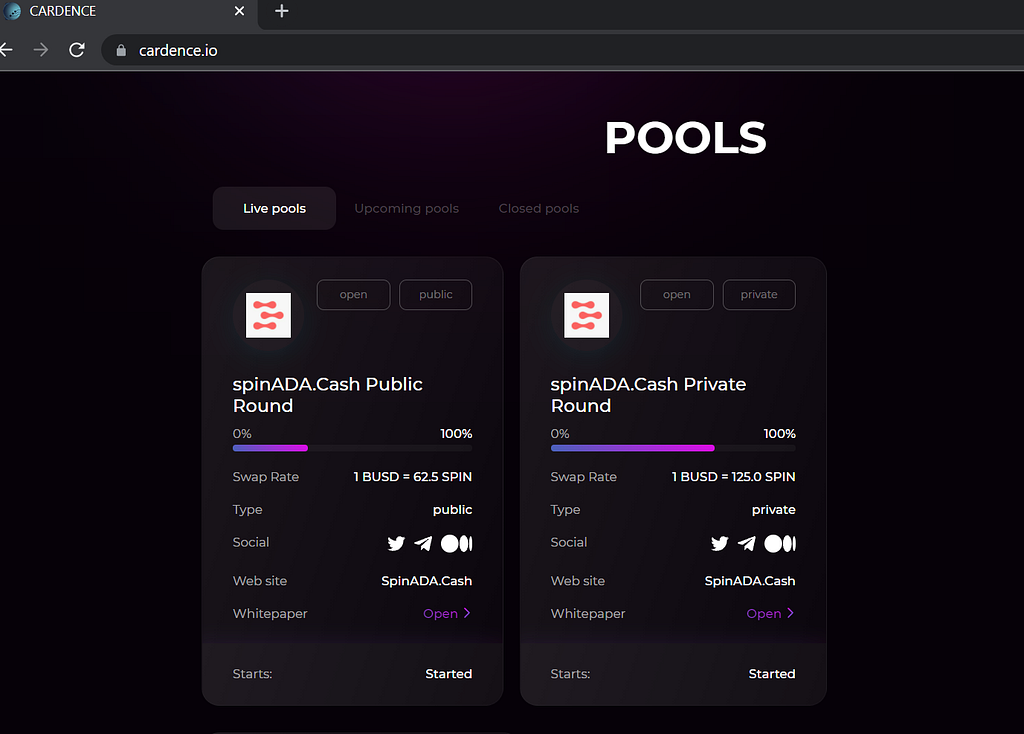View site security lock info
1024x734 pixels.
point(121,50)
